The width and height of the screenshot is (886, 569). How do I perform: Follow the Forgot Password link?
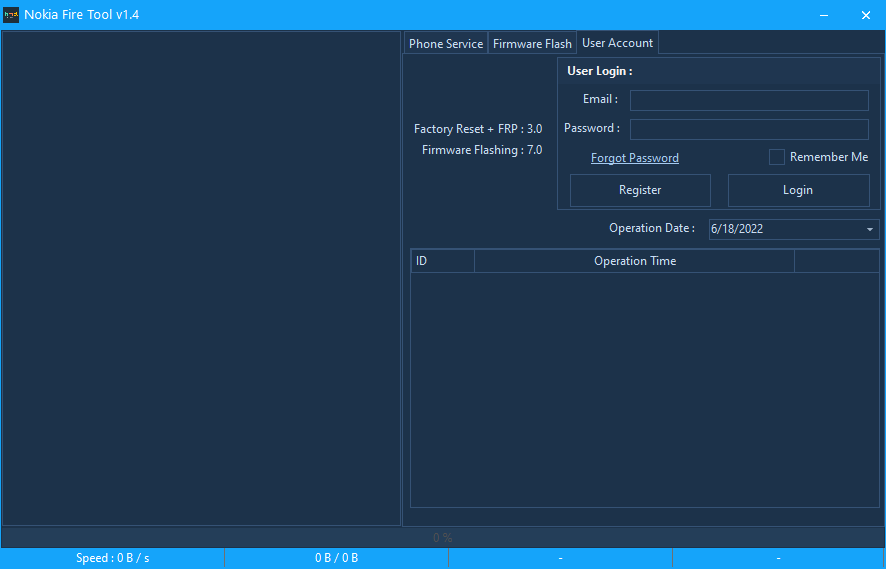(634, 158)
